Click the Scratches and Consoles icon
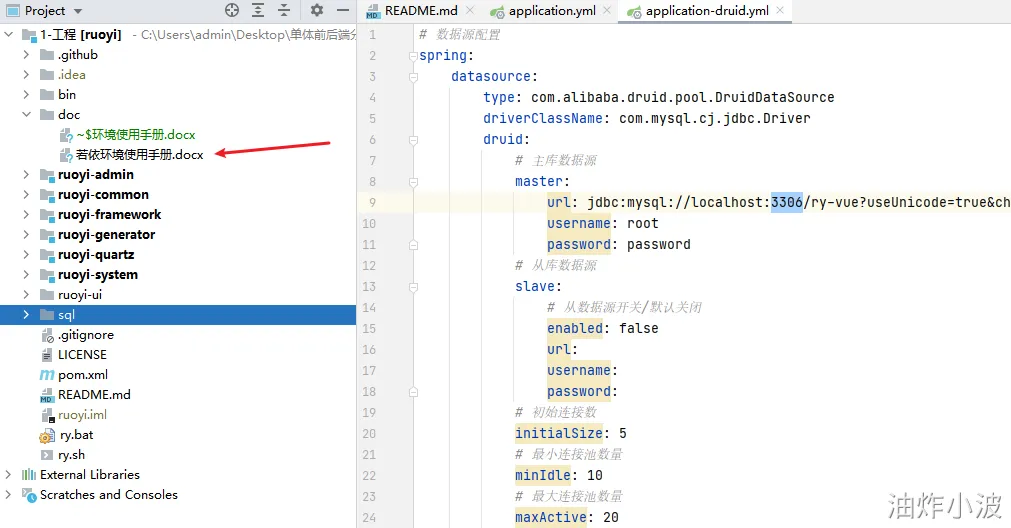Image resolution: width=1011 pixels, height=528 pixels. (29, 494)
